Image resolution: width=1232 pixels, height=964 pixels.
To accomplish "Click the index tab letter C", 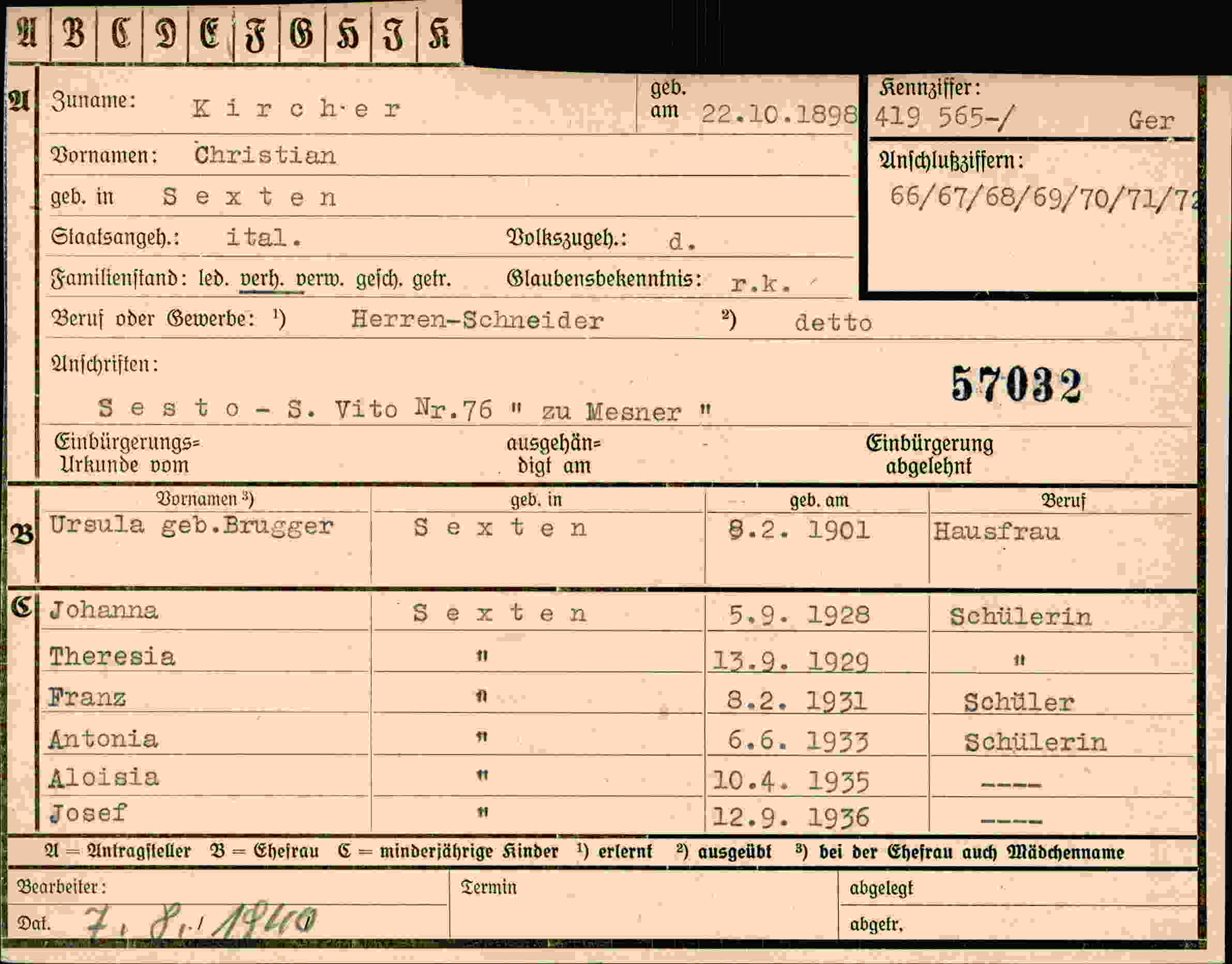I will (120, 32).
